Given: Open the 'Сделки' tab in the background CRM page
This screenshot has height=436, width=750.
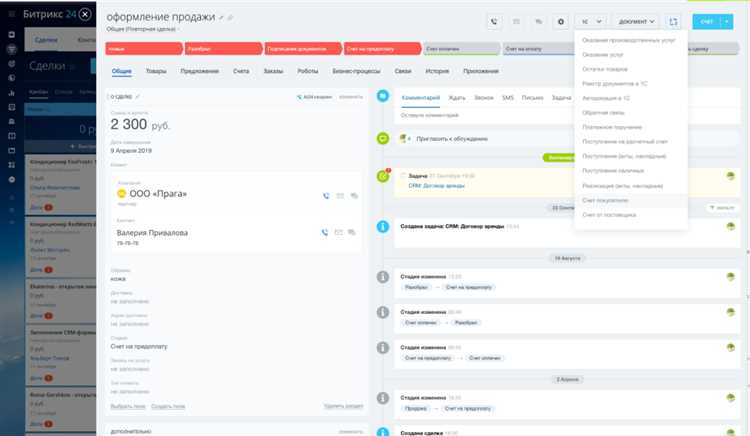Looking at the screenshot, I should pyautogui.click(x=46, y=40).
